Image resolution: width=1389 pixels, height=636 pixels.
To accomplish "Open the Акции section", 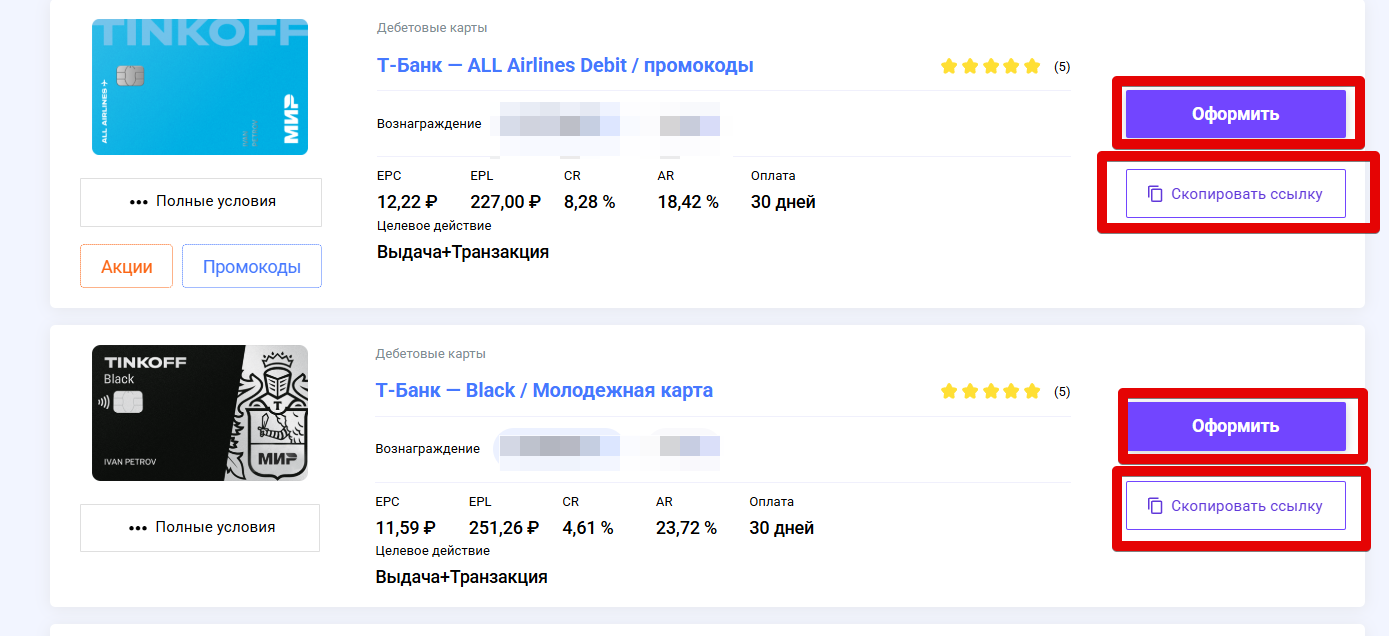I will 127,267.
